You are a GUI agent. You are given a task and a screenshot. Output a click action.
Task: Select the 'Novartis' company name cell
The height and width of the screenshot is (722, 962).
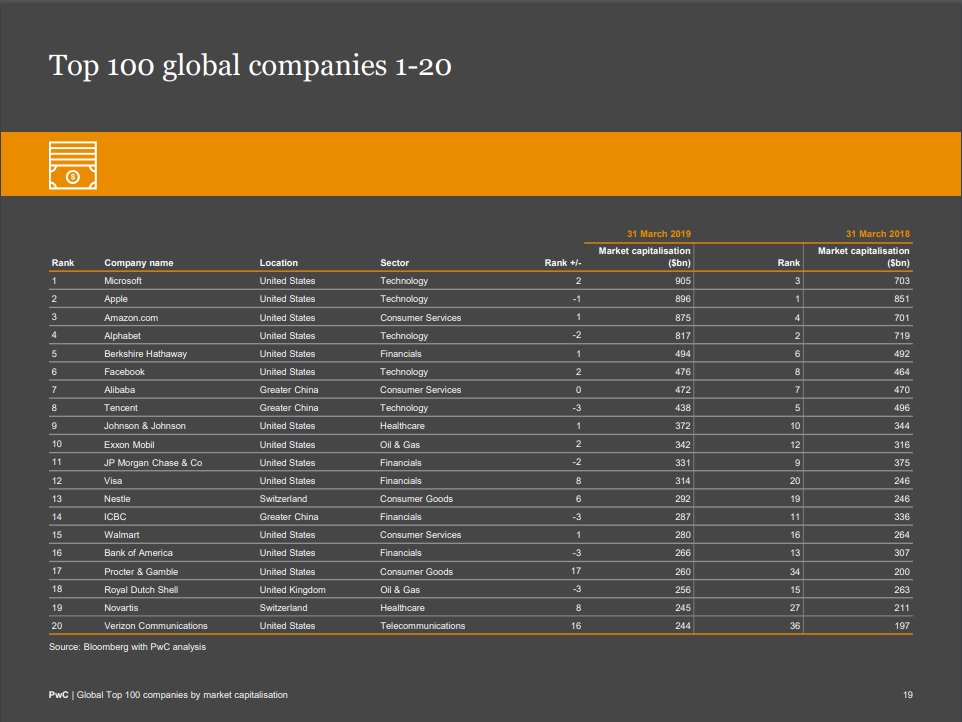[121, 608]
